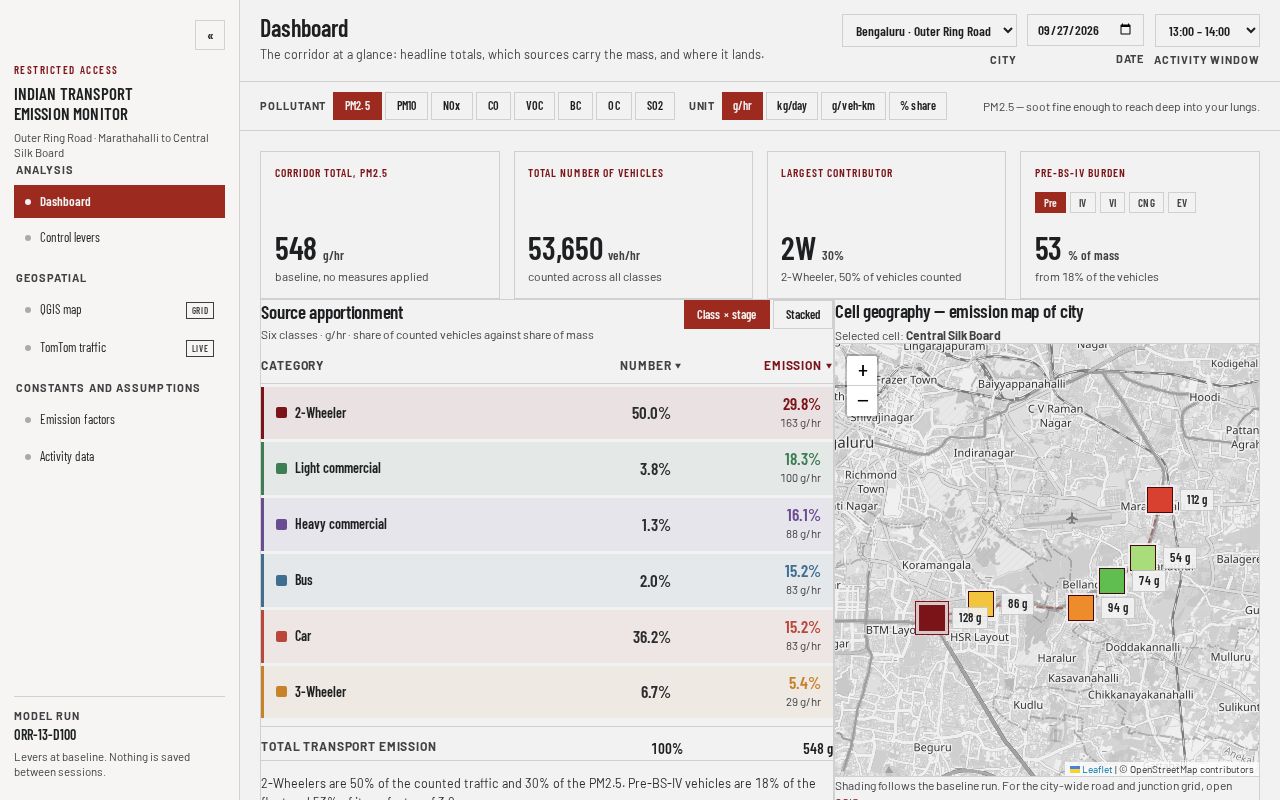Select PM2.5 pollutant

click(357, 106)
